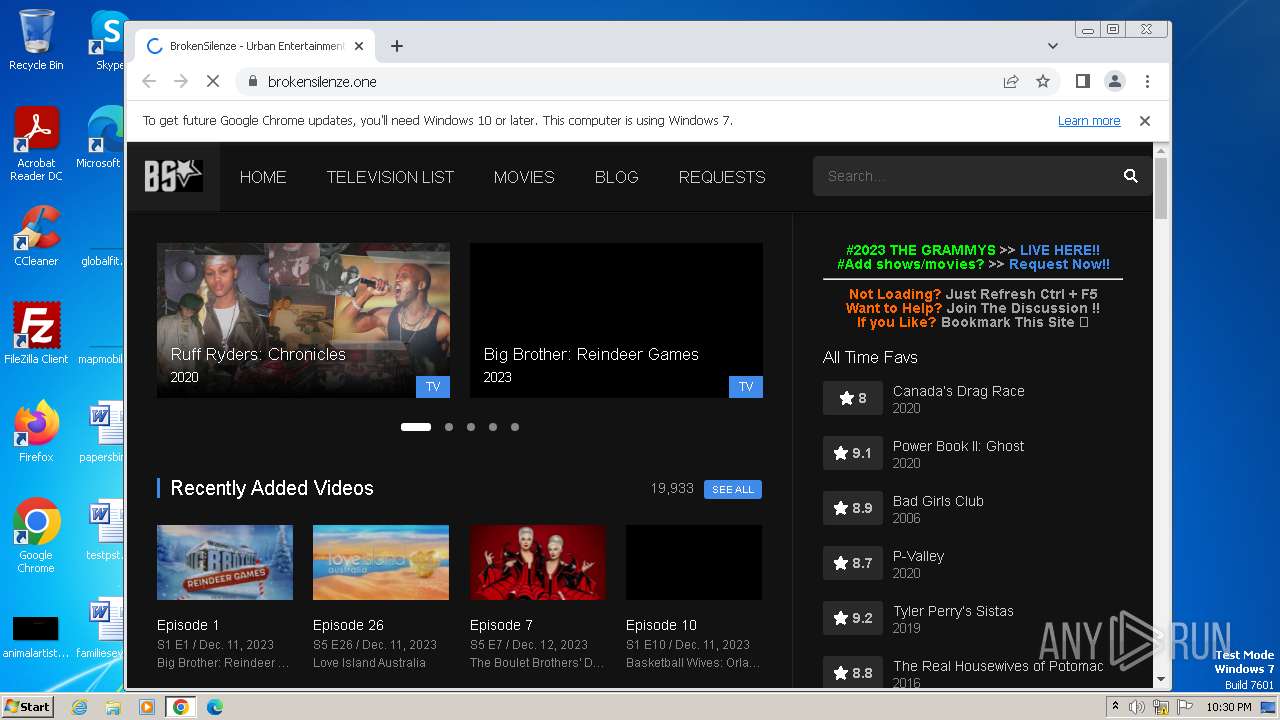Click the address bar URL
The height and width of the screenshot is (720, 1280).
[322, 82]
